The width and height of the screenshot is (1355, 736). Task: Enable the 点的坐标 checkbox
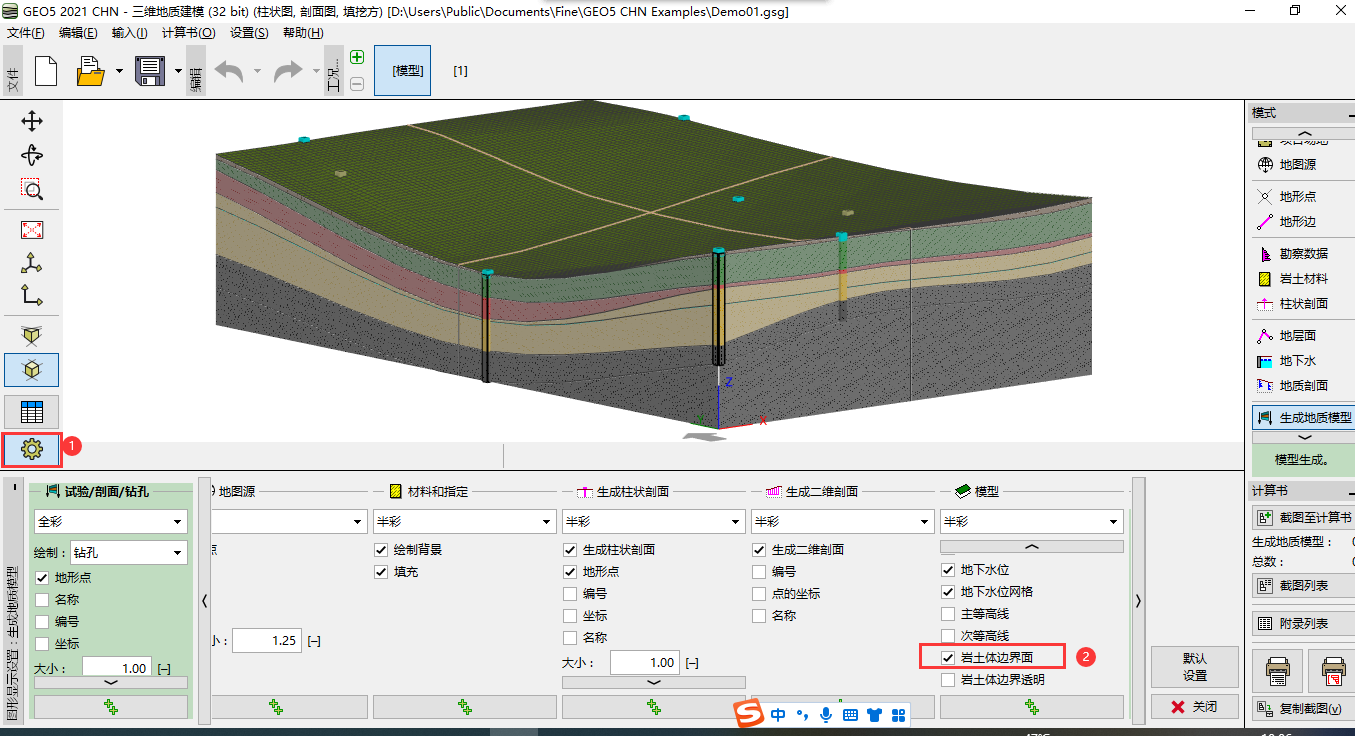(759, 594)
